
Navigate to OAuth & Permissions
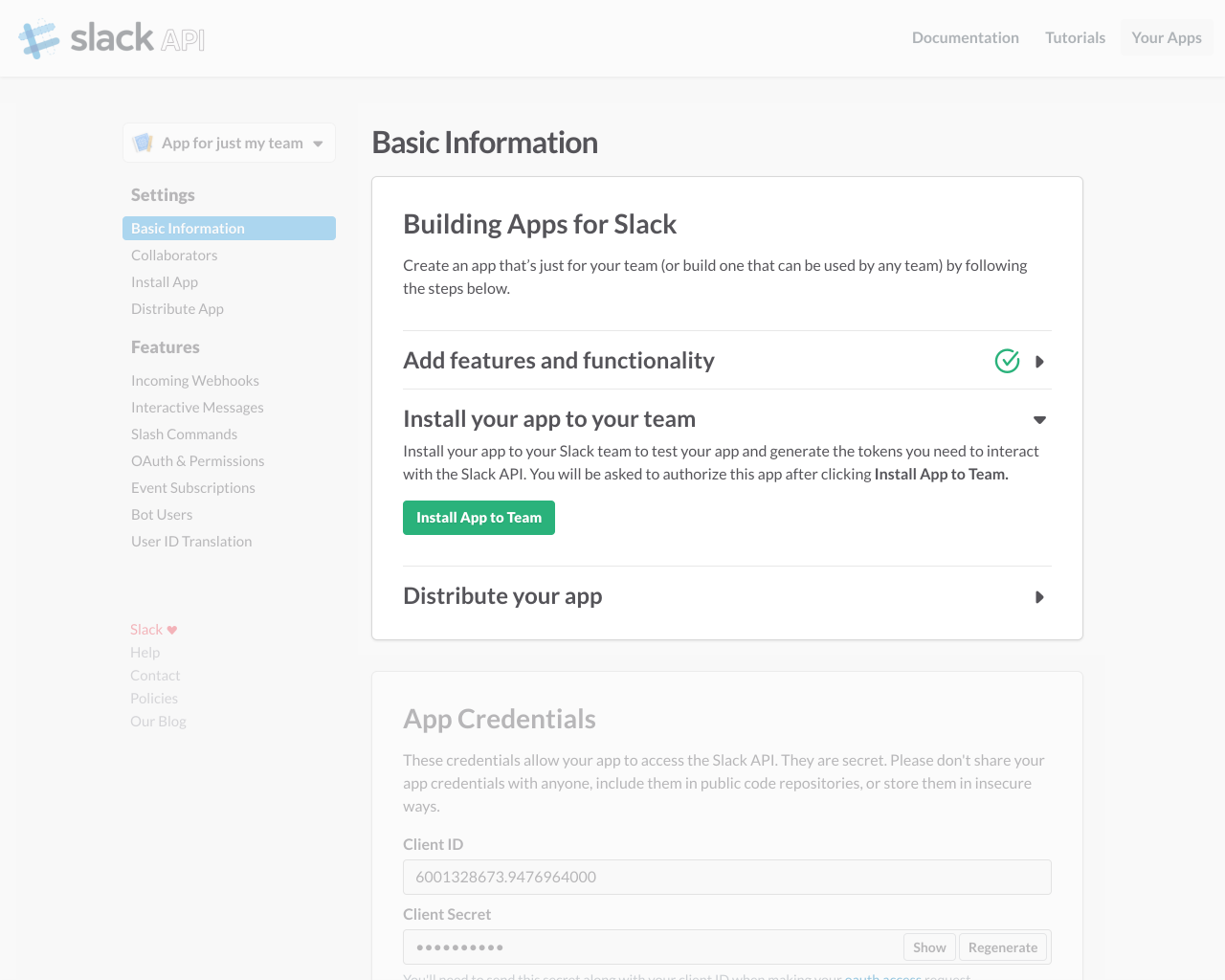tap(197, 461)
